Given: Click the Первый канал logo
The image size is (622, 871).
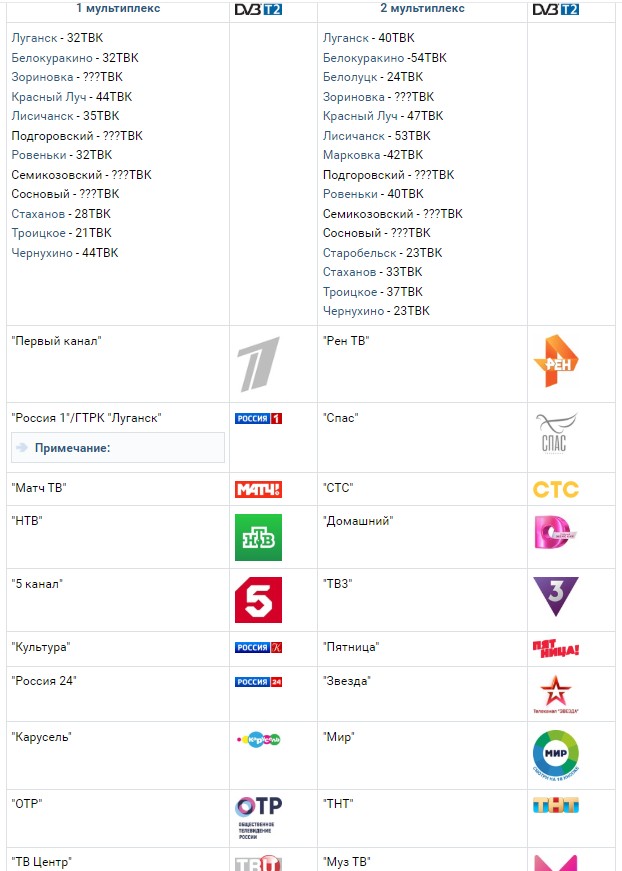Looking at the screenshot, I should 258,364.
